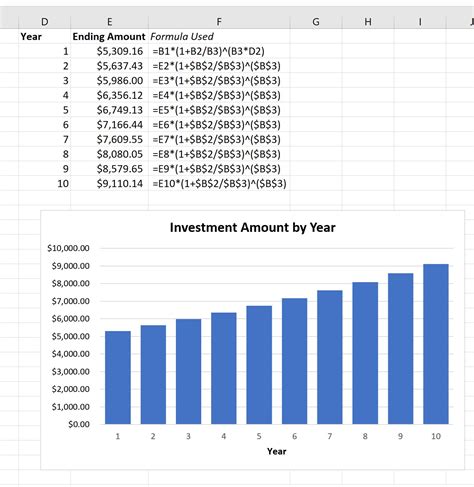This screenshot has height=487, width=474.
Task: Select column F header
Action: click(x=219, y=22)
